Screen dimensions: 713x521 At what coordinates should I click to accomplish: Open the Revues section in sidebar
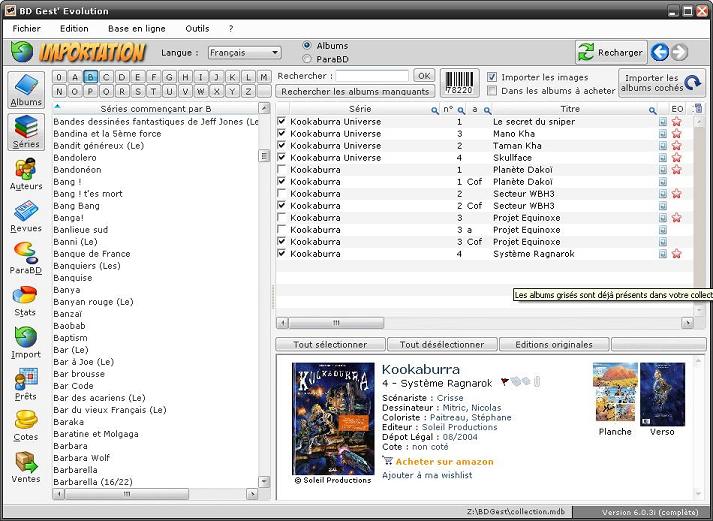coord(26,216)
